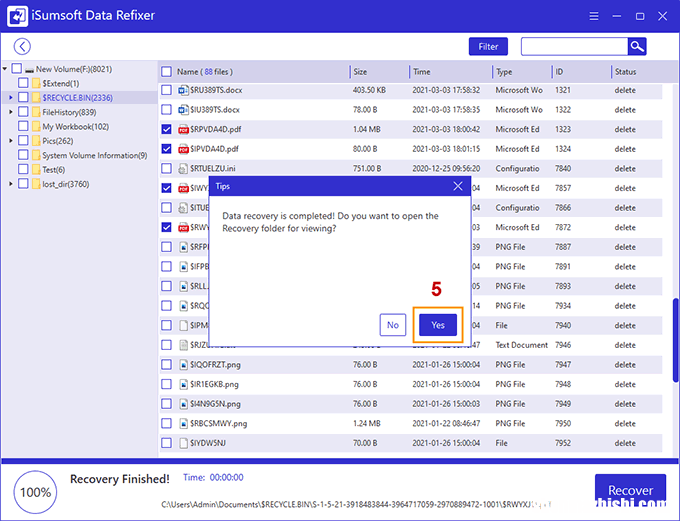This screenshot has height=521, width=680.
Task: Click Yes to open the Recovery folder
Action: pos(437,325)
